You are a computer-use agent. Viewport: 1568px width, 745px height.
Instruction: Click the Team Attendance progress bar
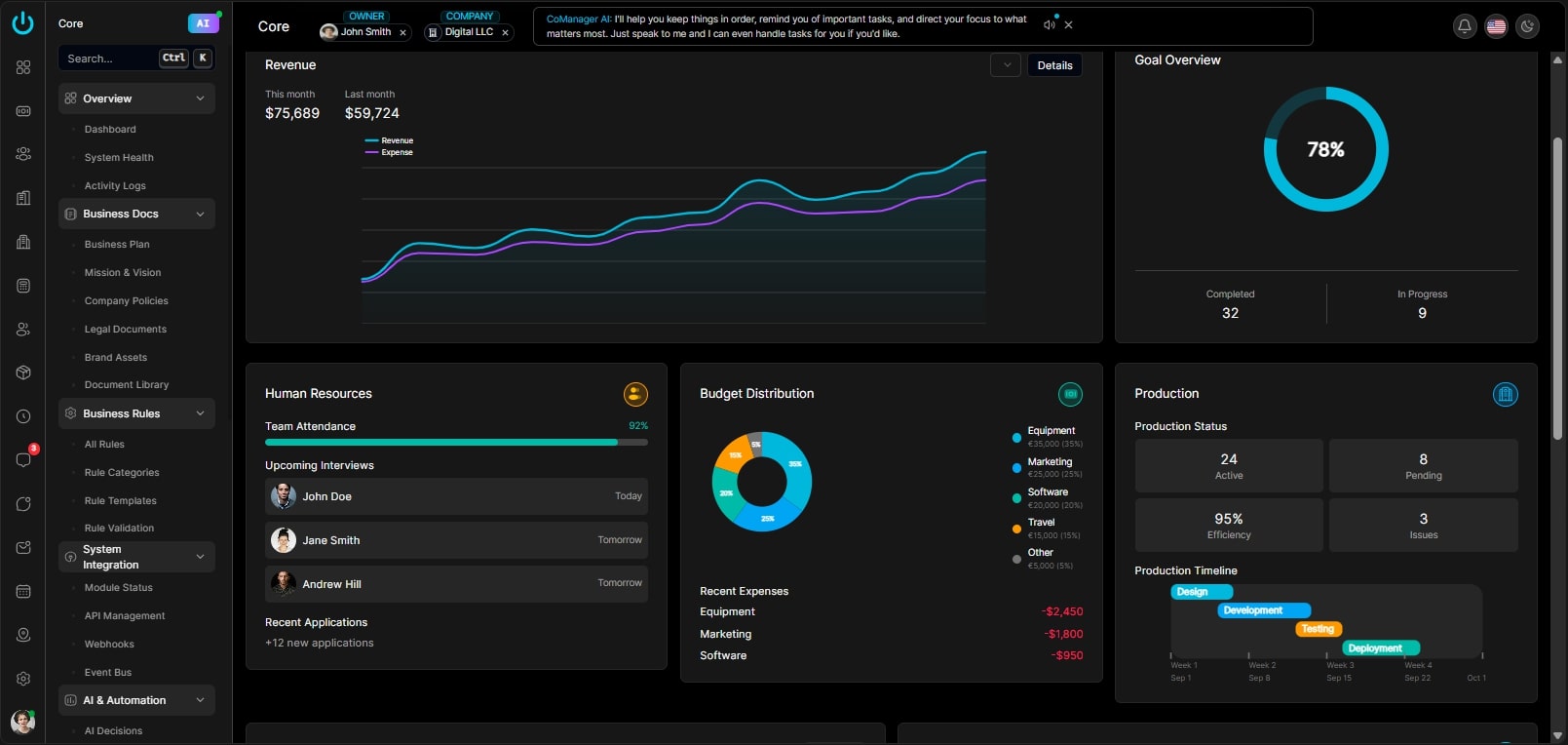click(x=455, y=442)
